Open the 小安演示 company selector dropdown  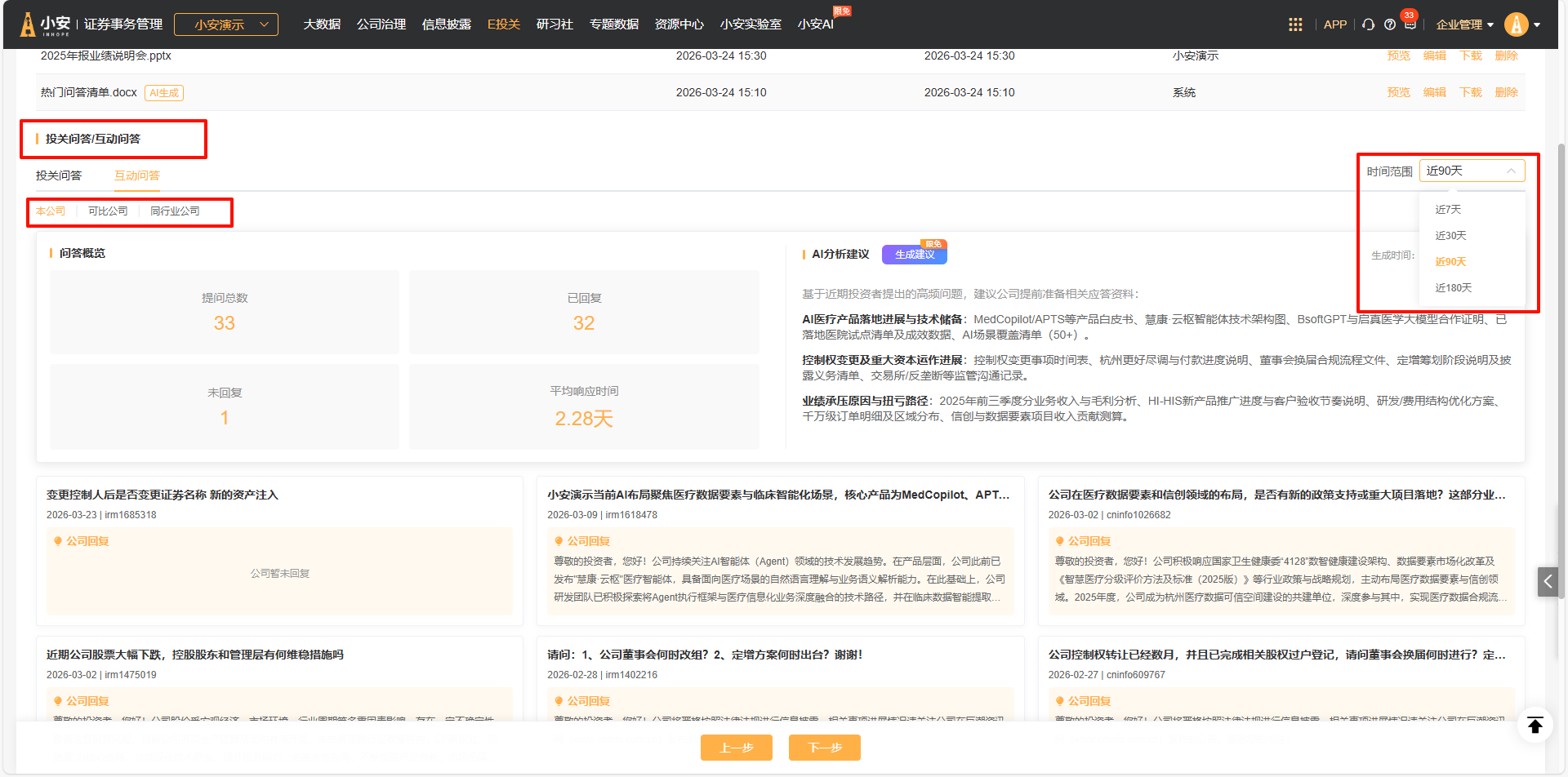click(x=226, y=24)
